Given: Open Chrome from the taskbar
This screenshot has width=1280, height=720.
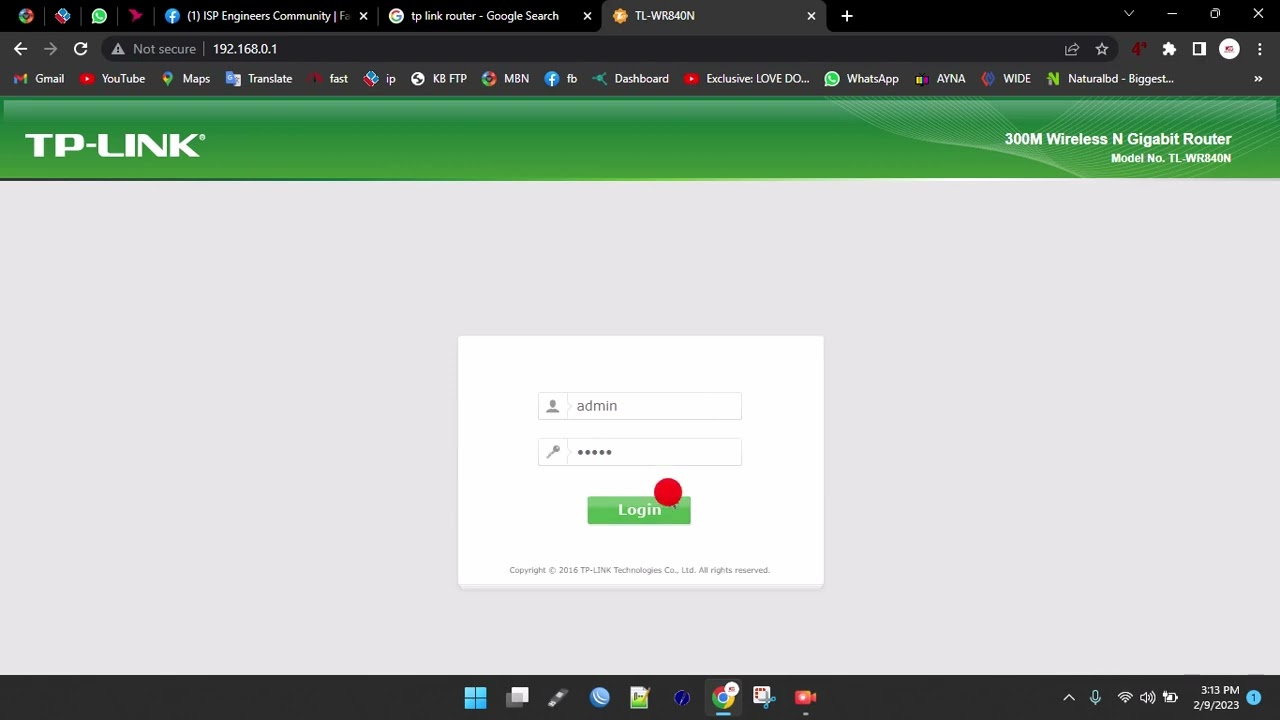Looking at the screenshot, I should tap(723, 698).
